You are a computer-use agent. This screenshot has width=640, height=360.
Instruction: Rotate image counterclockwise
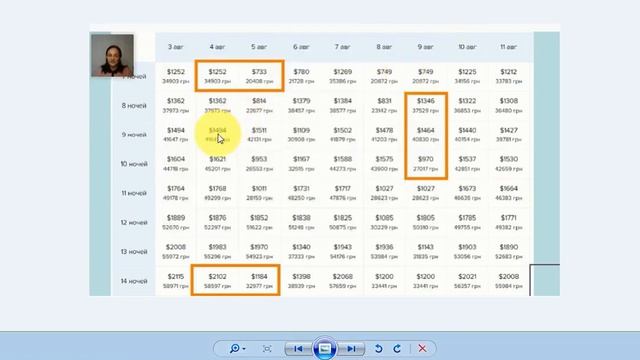click(x=378, y=349)
